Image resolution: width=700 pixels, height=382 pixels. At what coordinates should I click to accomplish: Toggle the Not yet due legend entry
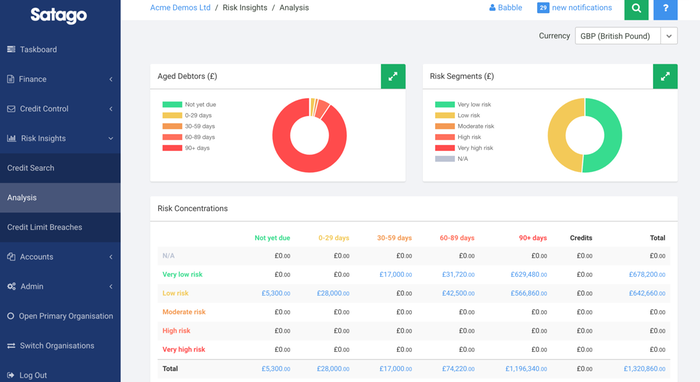tap(189, 104)
